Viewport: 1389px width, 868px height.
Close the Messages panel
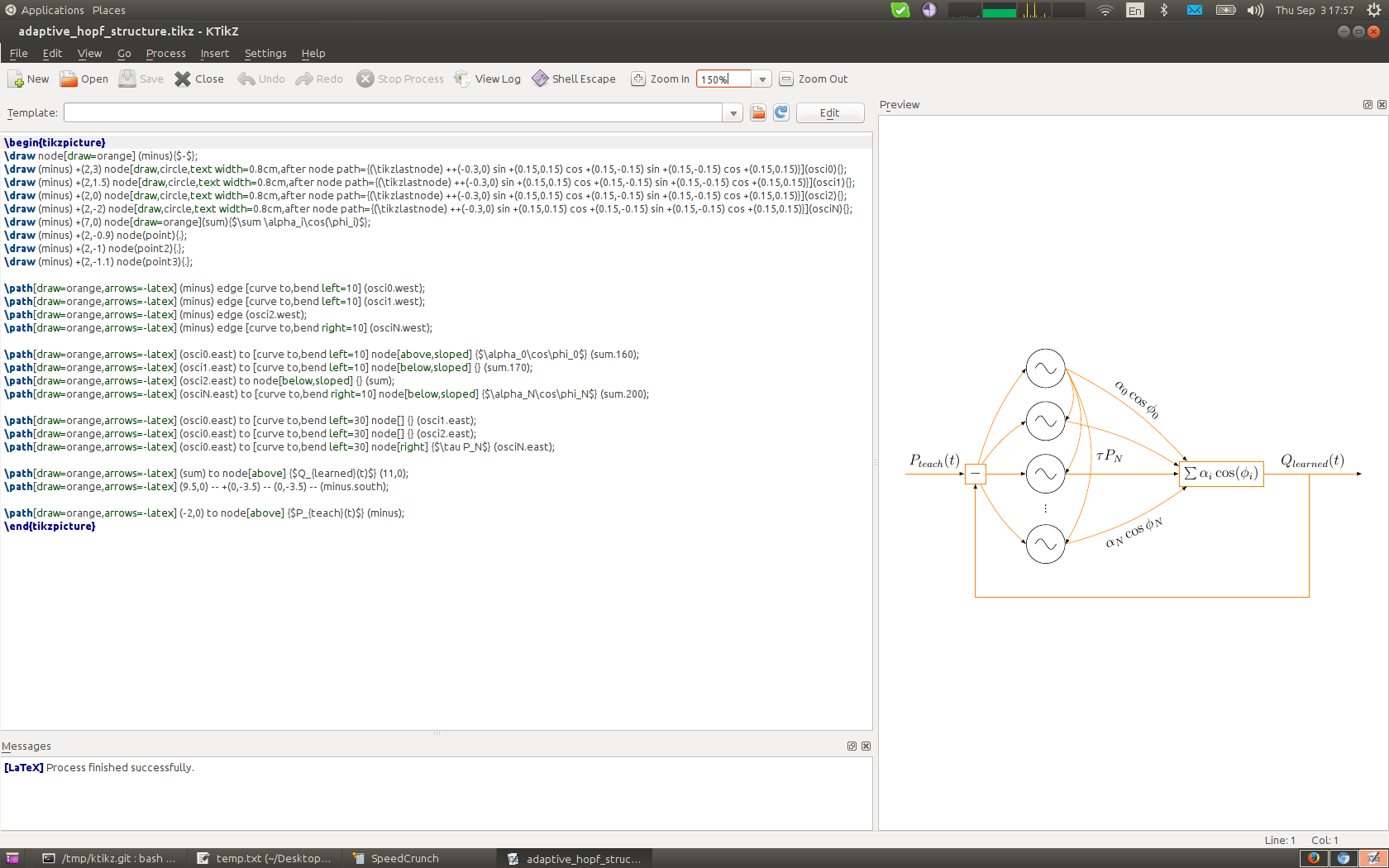click(x=866, y=746)
